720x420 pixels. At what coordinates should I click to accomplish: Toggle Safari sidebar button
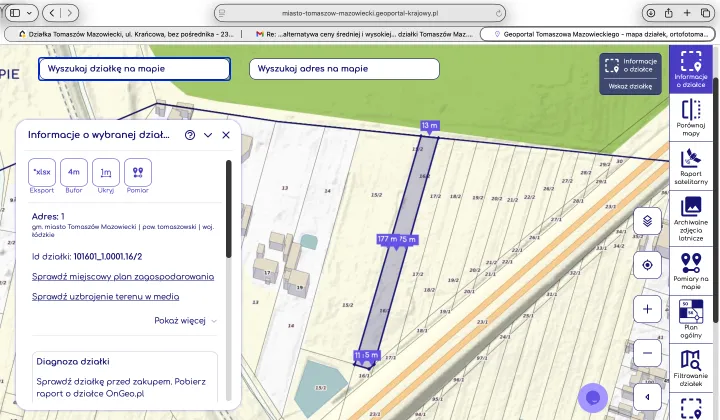pos(15,13)
